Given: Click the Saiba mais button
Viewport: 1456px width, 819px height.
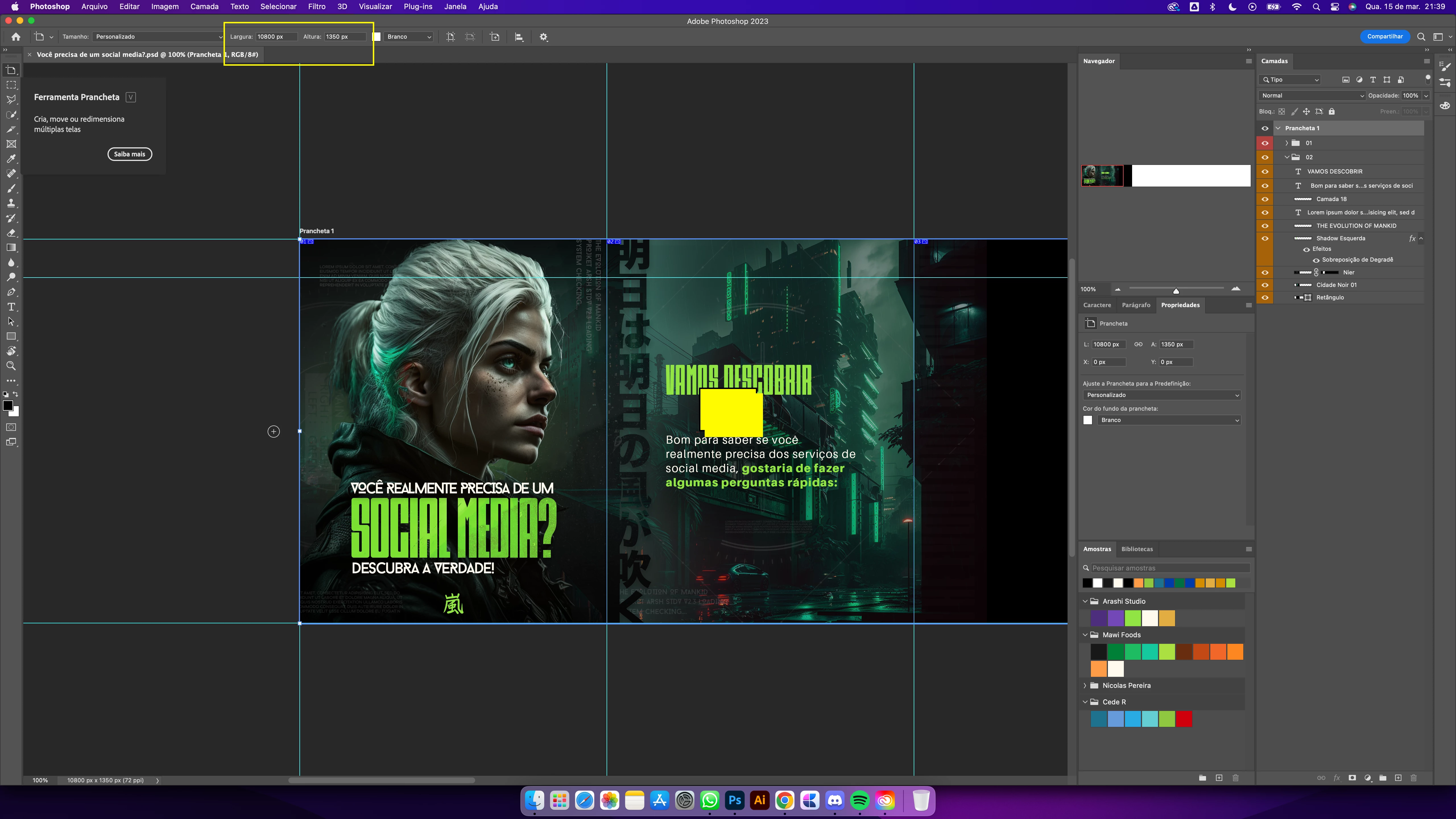Looking at the screenshot, I should (129, 154).
